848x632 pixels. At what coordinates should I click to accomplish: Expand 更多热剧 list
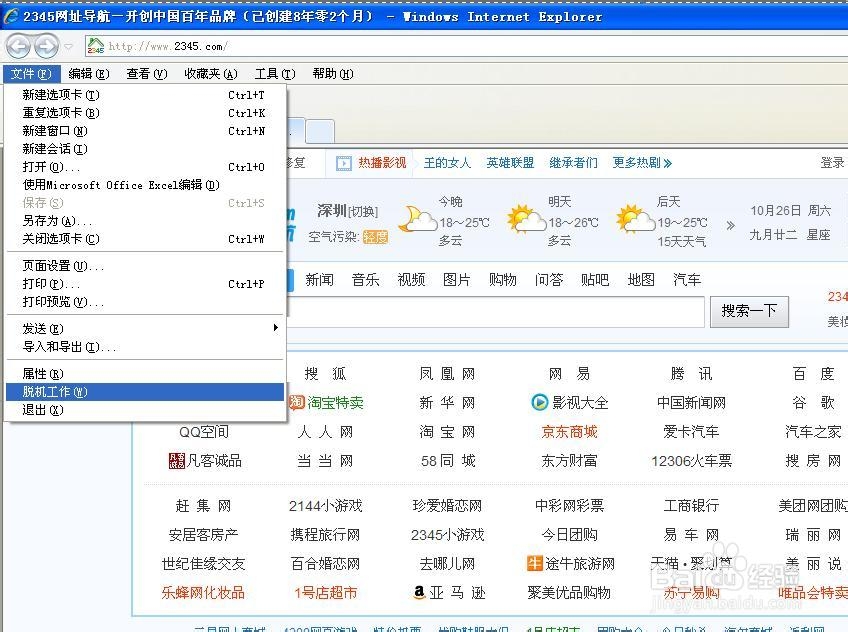(x=642, y=163)
